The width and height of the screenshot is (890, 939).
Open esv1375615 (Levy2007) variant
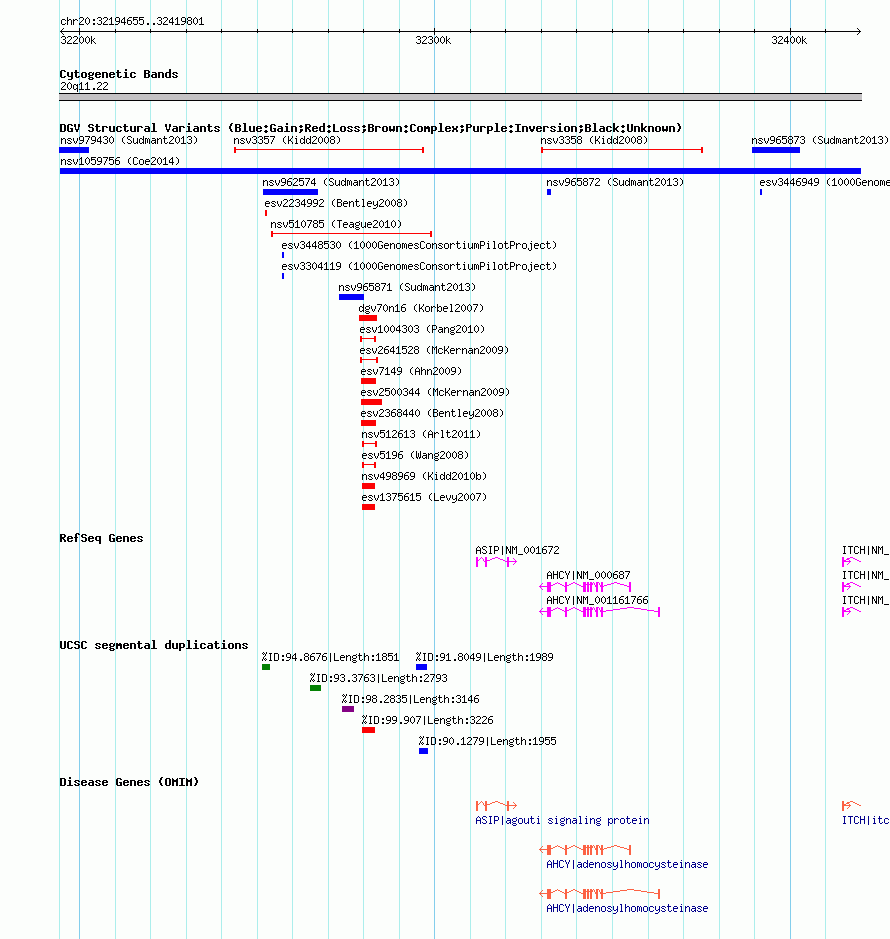point(424,496)
